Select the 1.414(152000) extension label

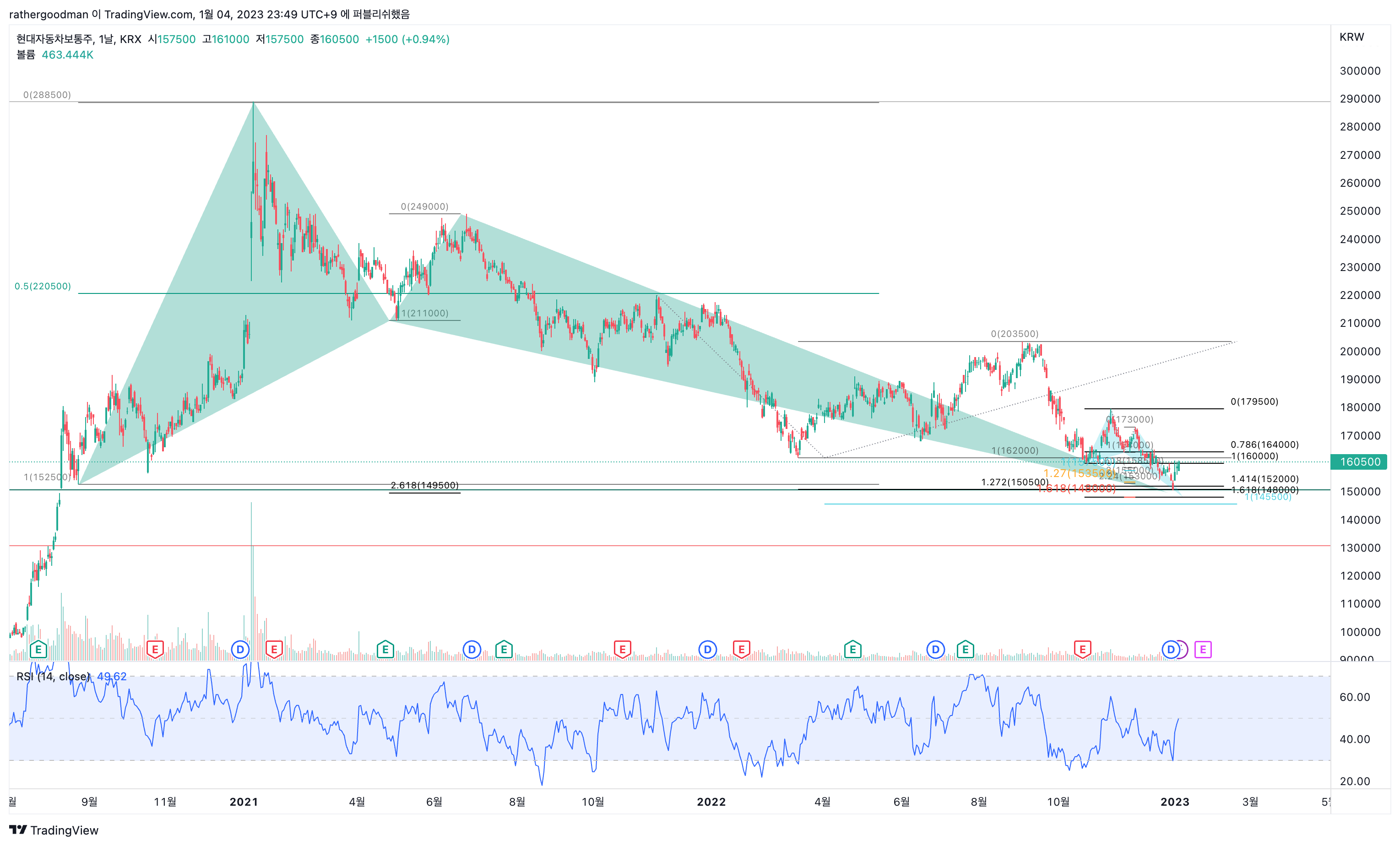[x=1265, y=479]
